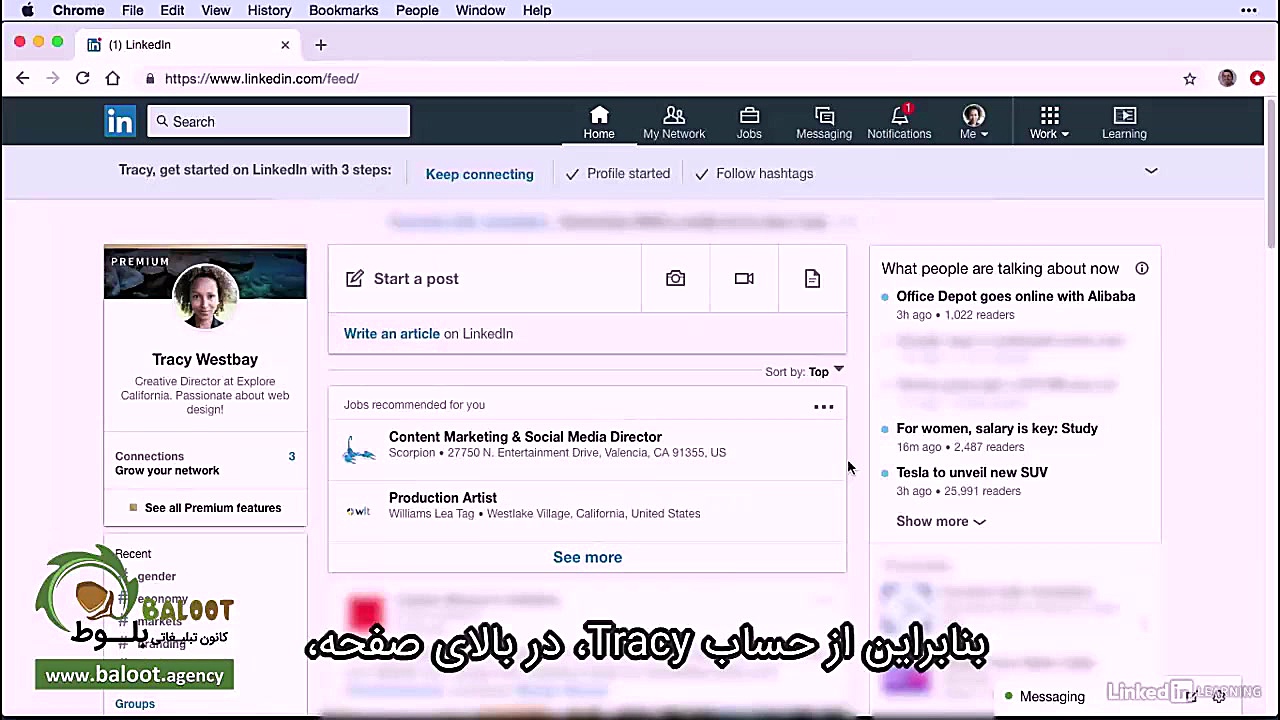Collapse the onboarding banner chevron

click(1150, 170)
